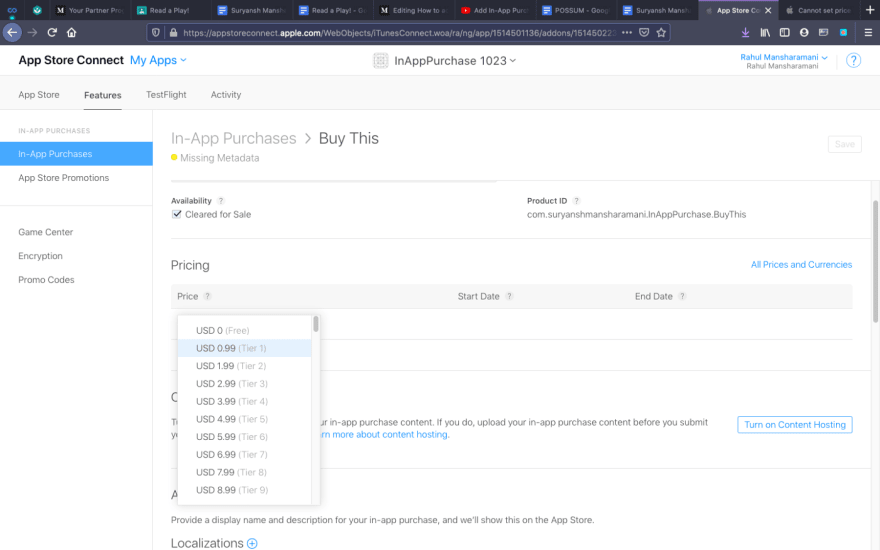Open App Store Promotions in the sidebar
The image size is (880, 550).
(63, 178)
